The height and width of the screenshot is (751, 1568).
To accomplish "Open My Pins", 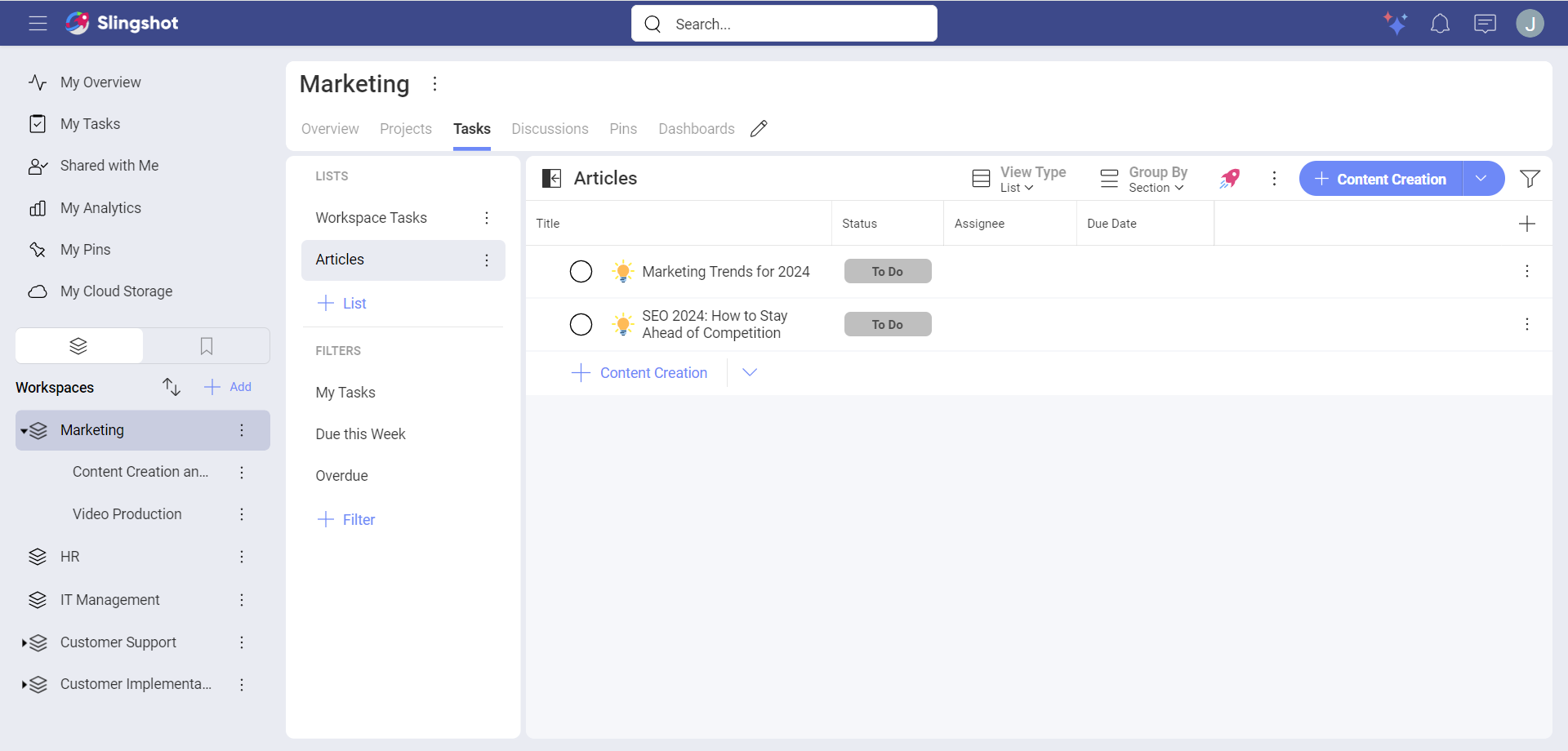I will pos(85,250).
